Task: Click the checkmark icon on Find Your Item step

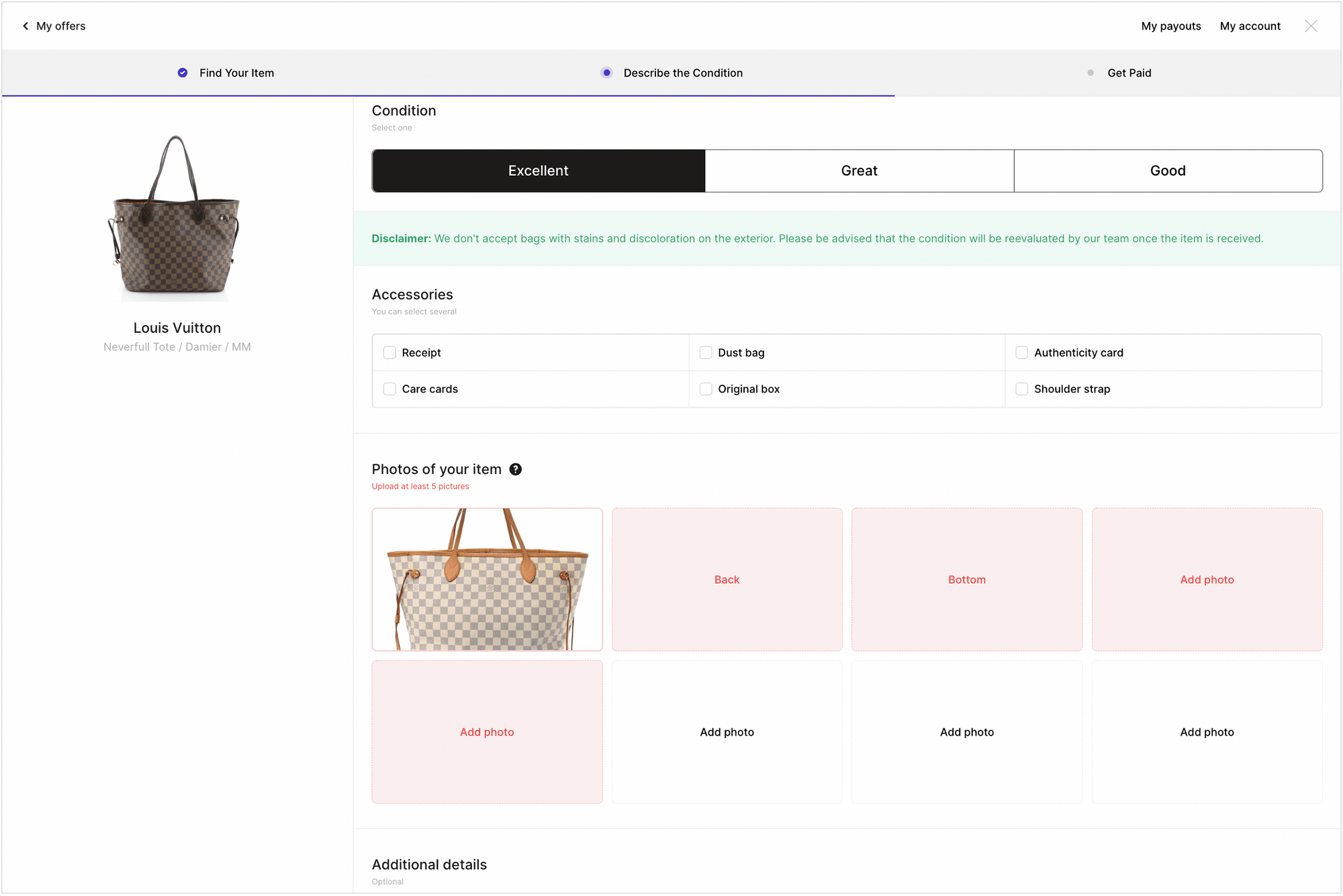Action: pyautogui.click(x=182, y=72)
